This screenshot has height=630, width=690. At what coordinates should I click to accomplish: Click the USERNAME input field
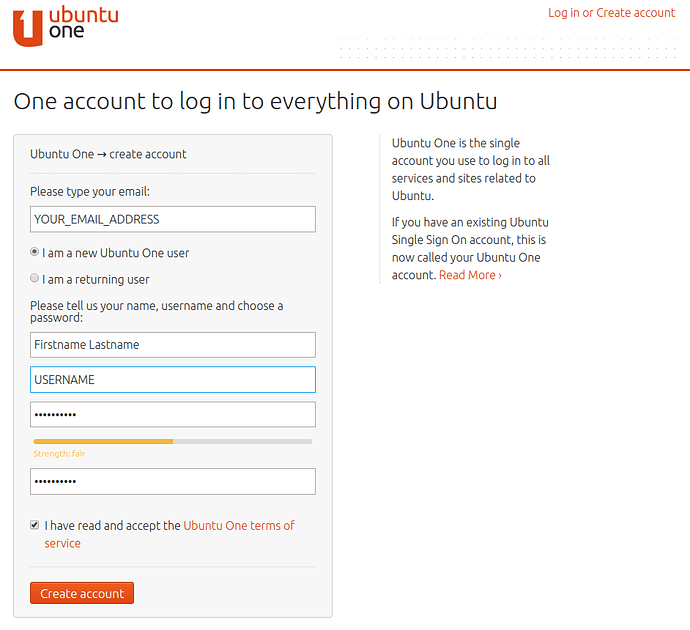pos(173,380)
